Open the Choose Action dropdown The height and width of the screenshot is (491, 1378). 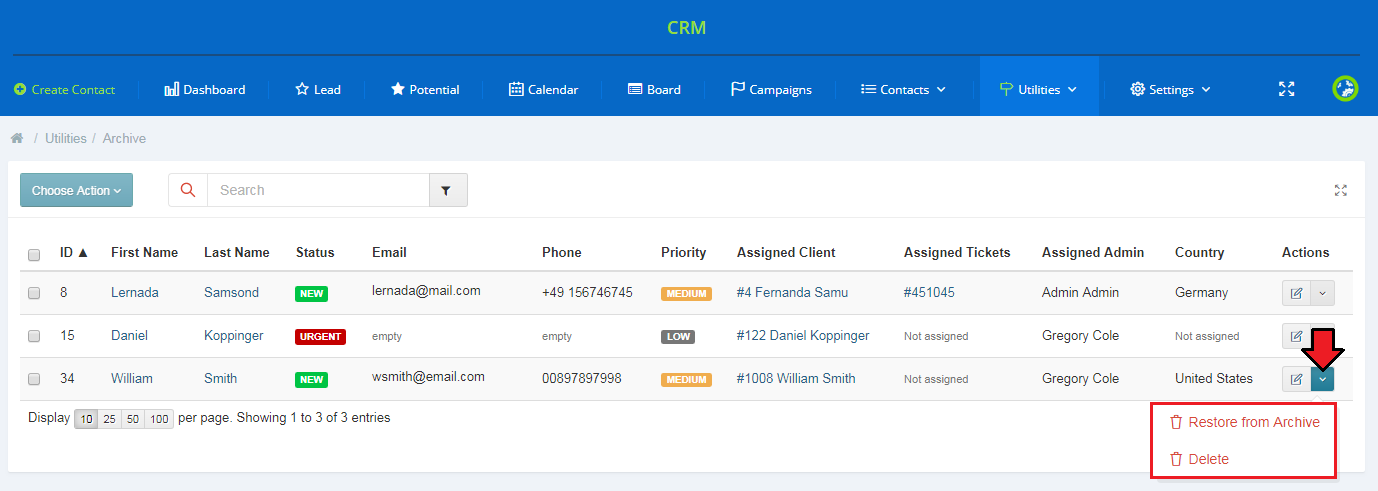tap(76, 190)
